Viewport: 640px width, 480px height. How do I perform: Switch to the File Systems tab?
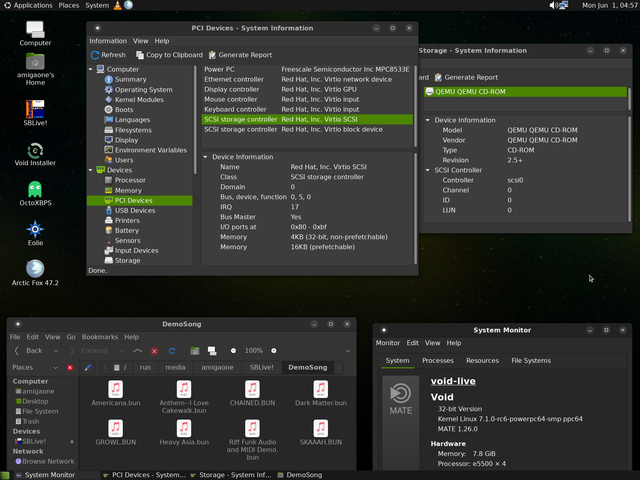pyautogui.click(x=531, y=360)
